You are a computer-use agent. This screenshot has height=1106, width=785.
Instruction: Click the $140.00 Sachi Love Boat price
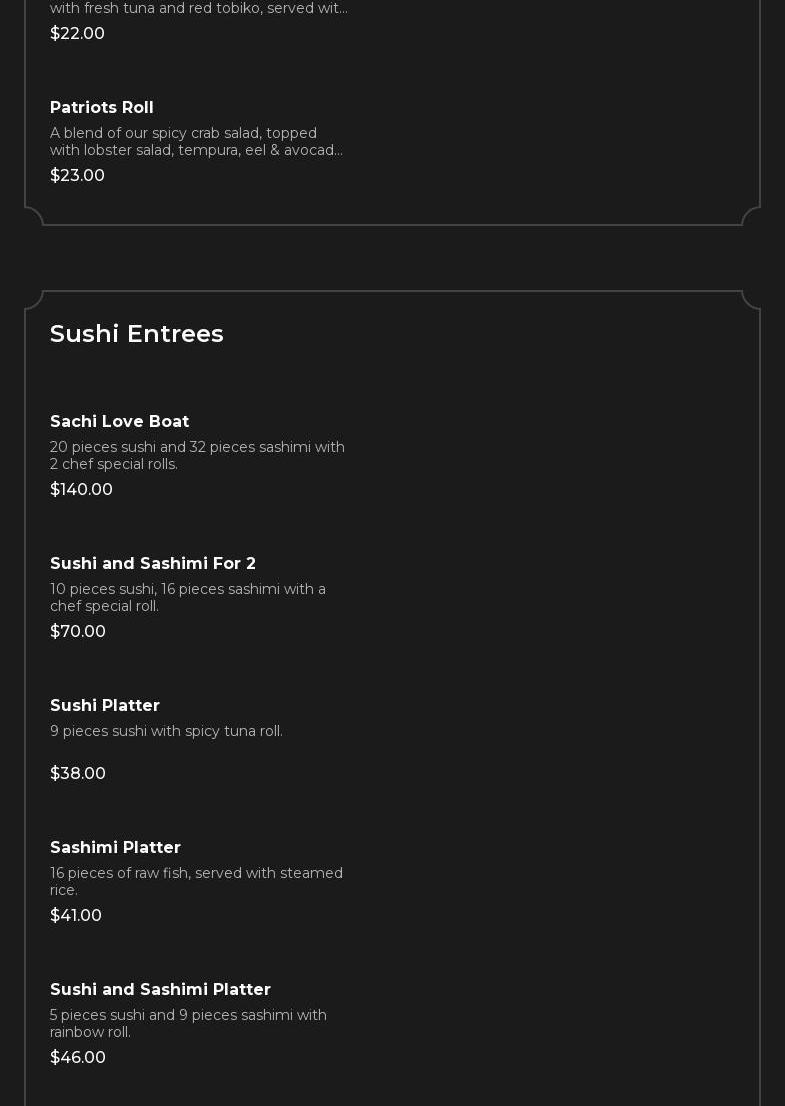tap(81, 489)
